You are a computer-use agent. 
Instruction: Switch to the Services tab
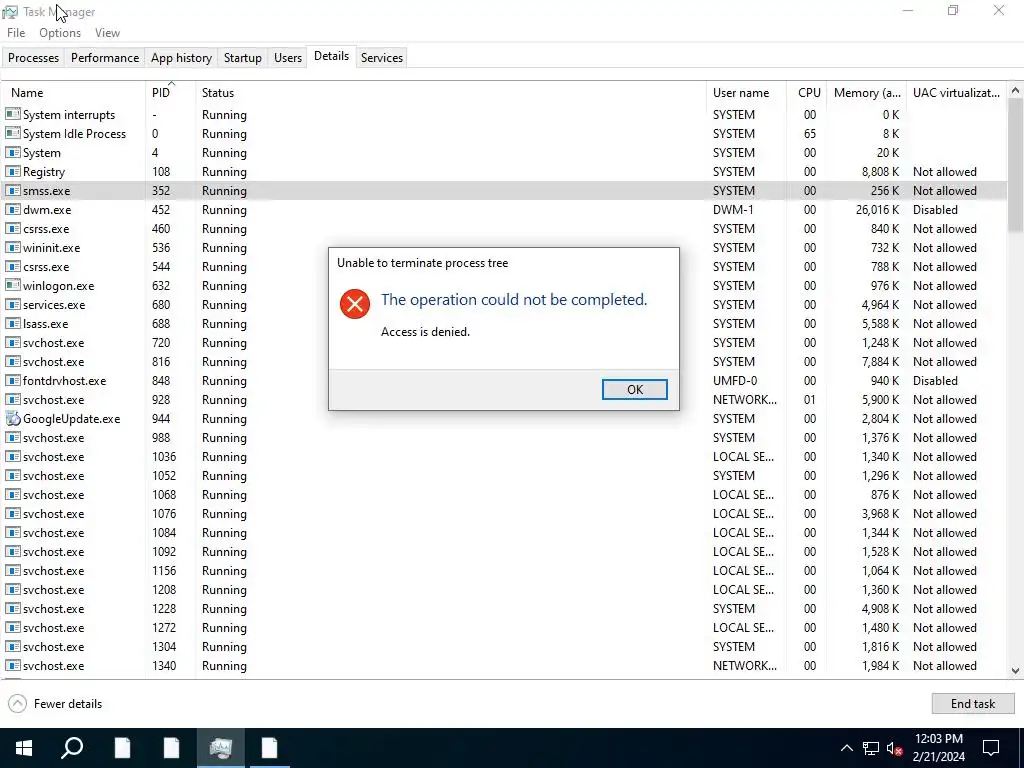click(381, 57)
